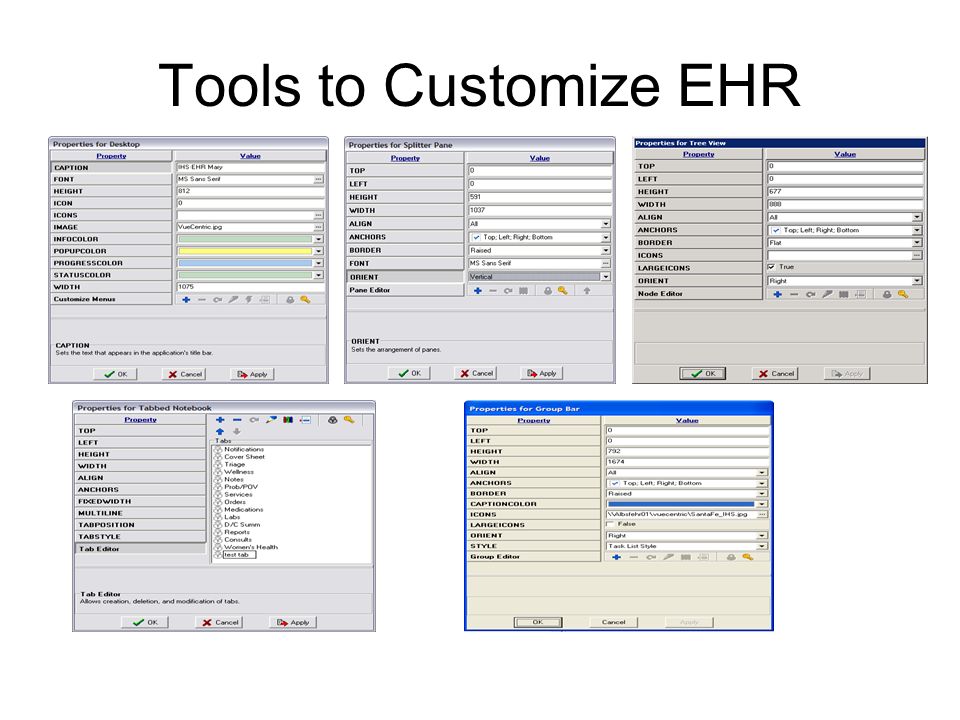Select the Notifications tab entry in Tabs list
Viewport: 960px width, 720px height.
(x=244, y=449)
